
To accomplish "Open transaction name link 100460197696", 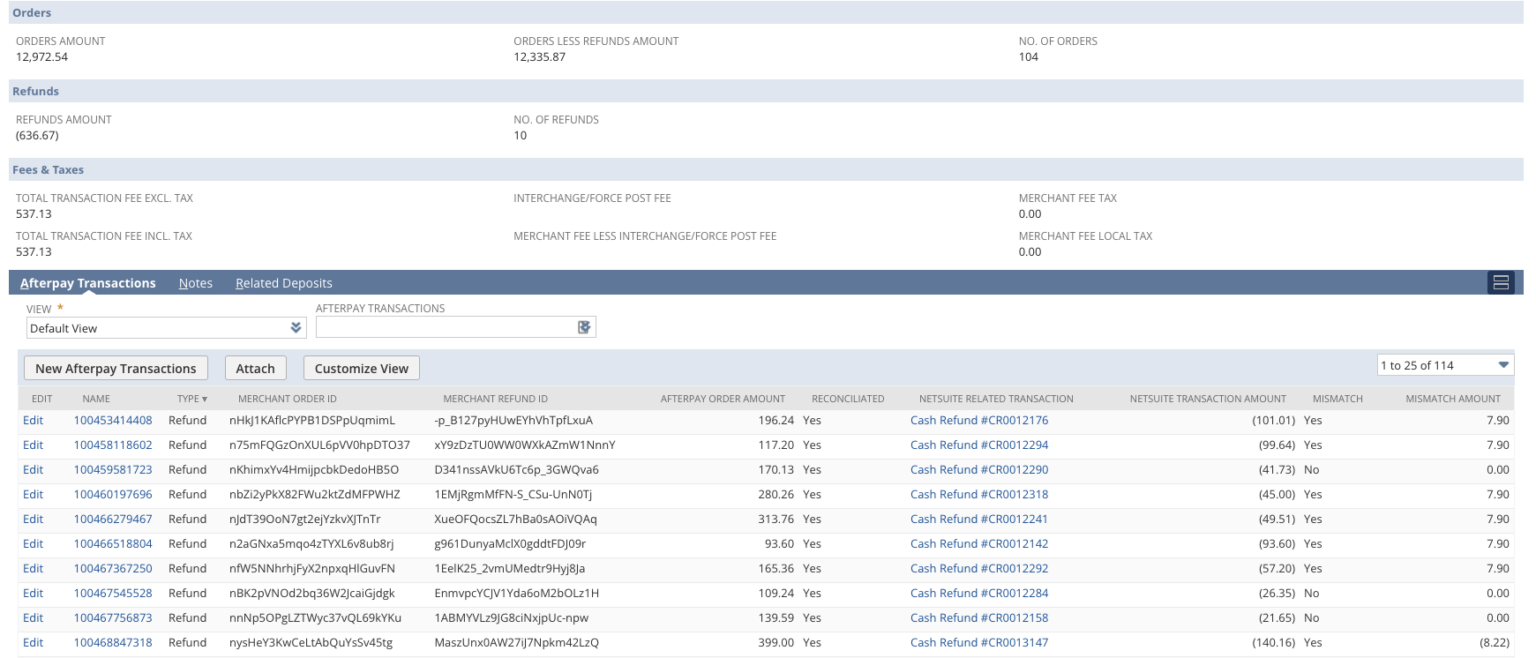I will (x=113, y=494).
